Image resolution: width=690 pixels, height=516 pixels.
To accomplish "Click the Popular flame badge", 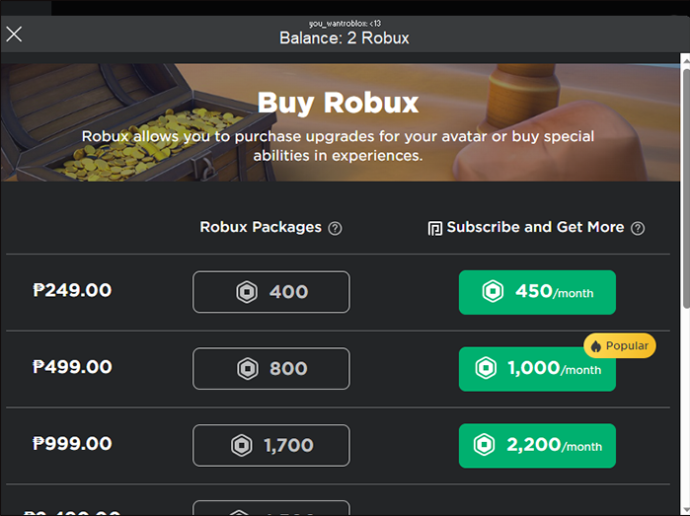I will click(620, 346).
